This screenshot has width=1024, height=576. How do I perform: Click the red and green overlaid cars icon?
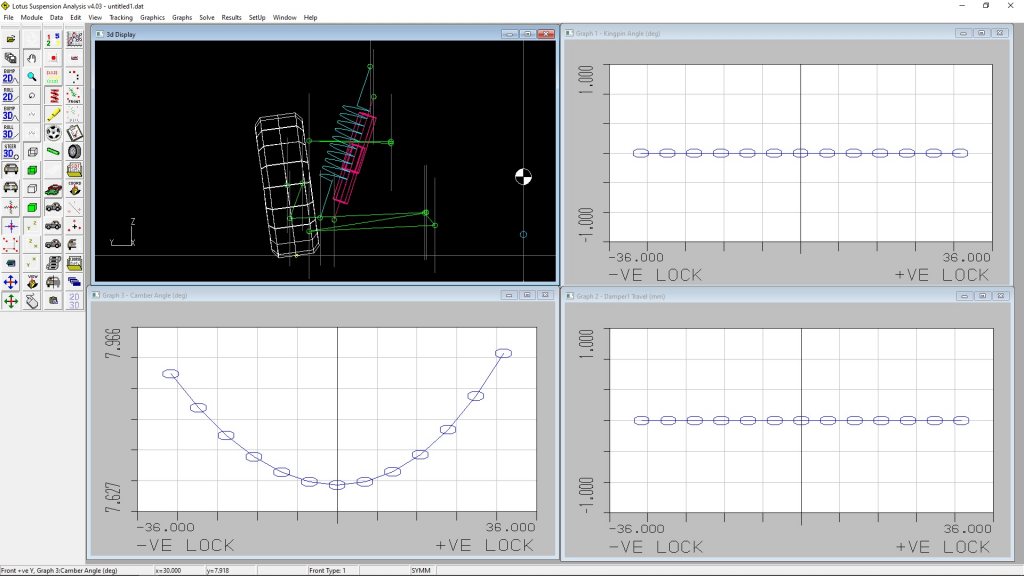point(53,189)
